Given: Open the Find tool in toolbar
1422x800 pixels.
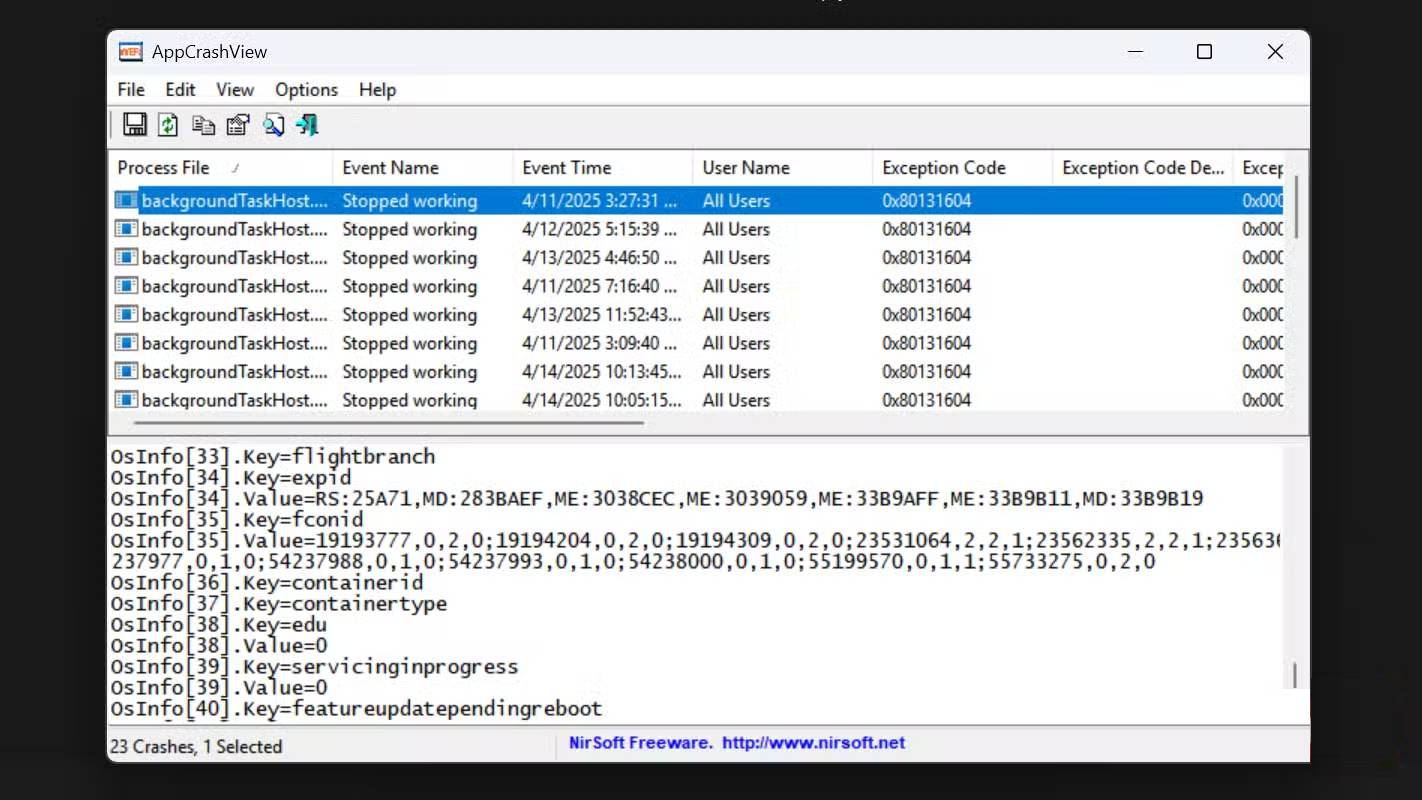Looking at the screenshot, I should [x=273, y=125].
